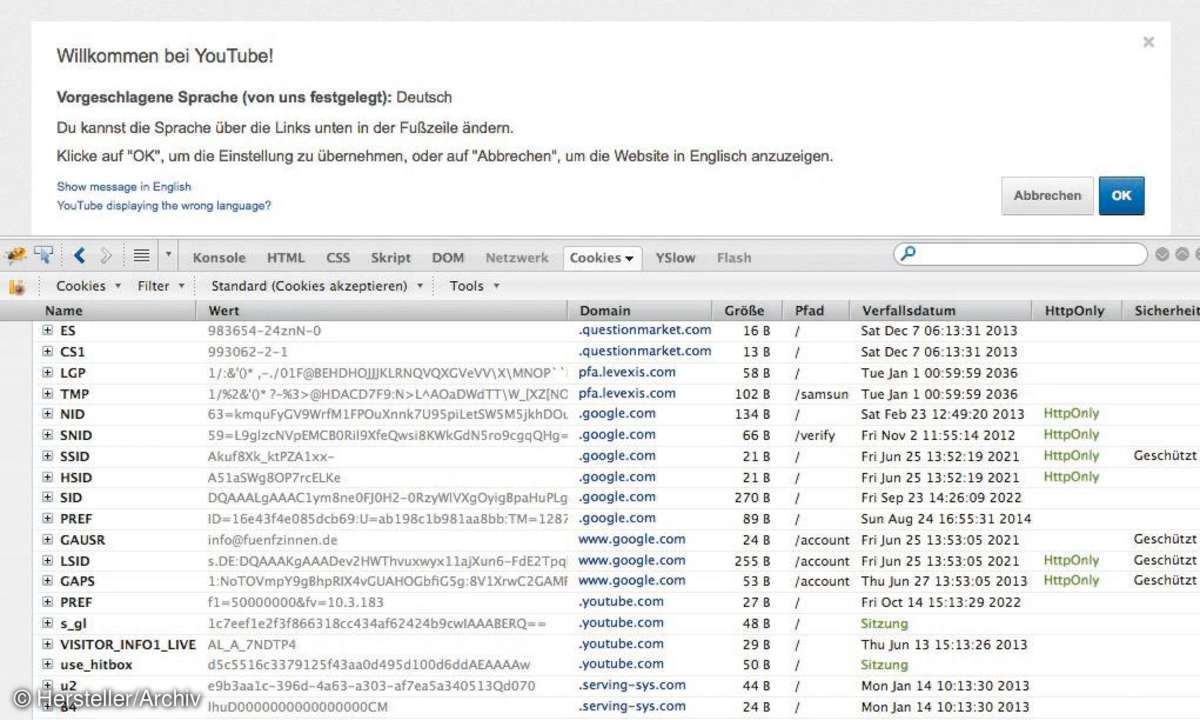This screenshot has width=1200, height=720.
Task: Click Sitzung expiry in use_hitbox row
Action: 884,665
